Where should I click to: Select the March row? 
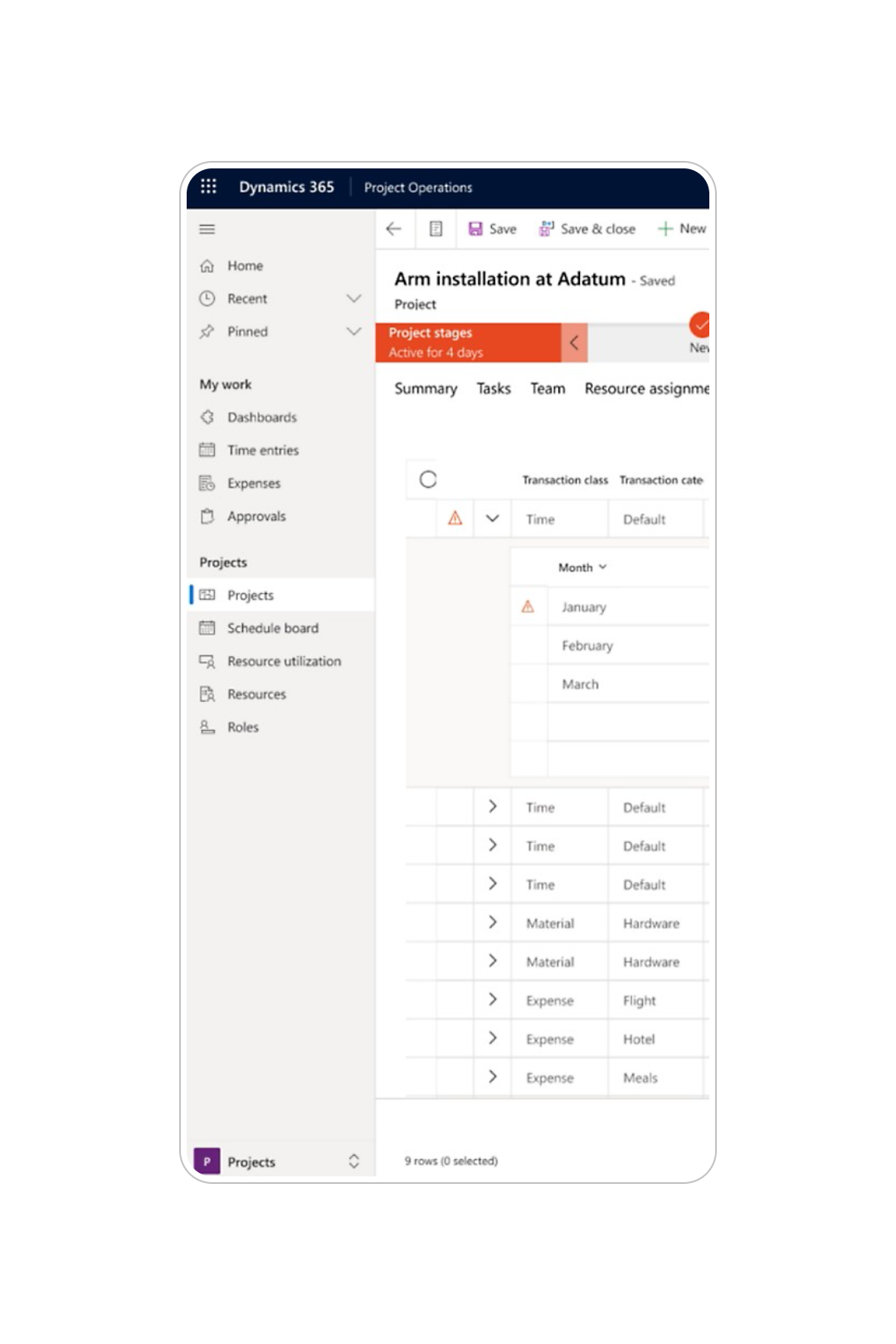[x=610, y=684]
